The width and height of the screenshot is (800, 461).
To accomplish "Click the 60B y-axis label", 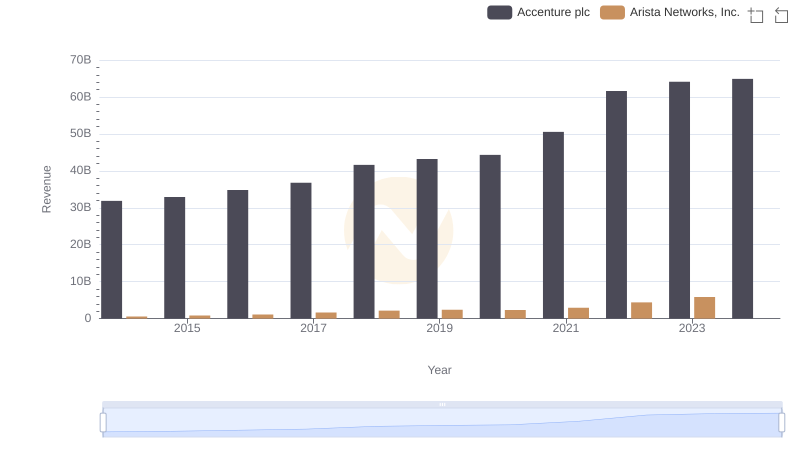I will point(81,97).
